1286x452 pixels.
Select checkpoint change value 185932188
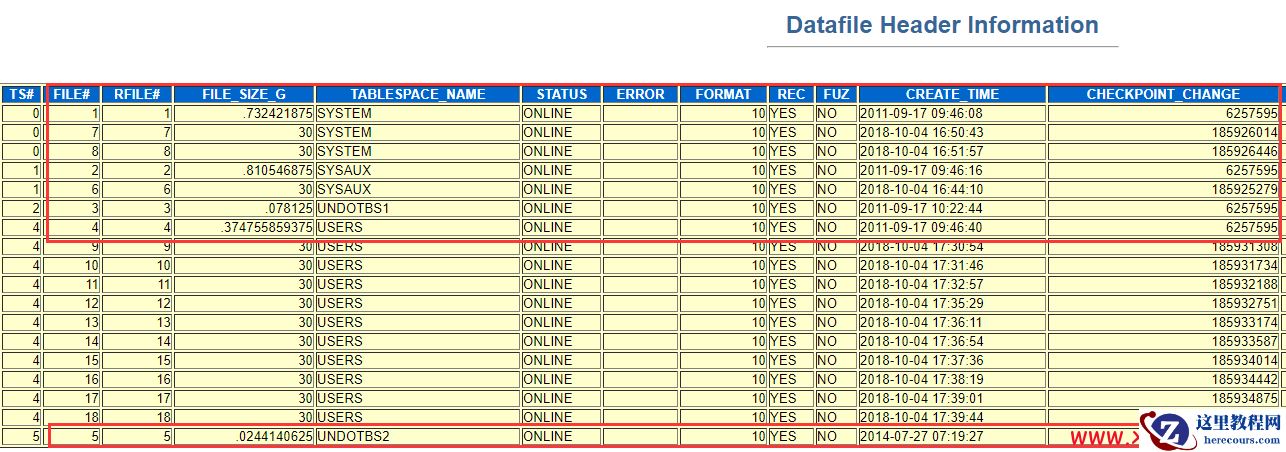tap(1245, 284)
